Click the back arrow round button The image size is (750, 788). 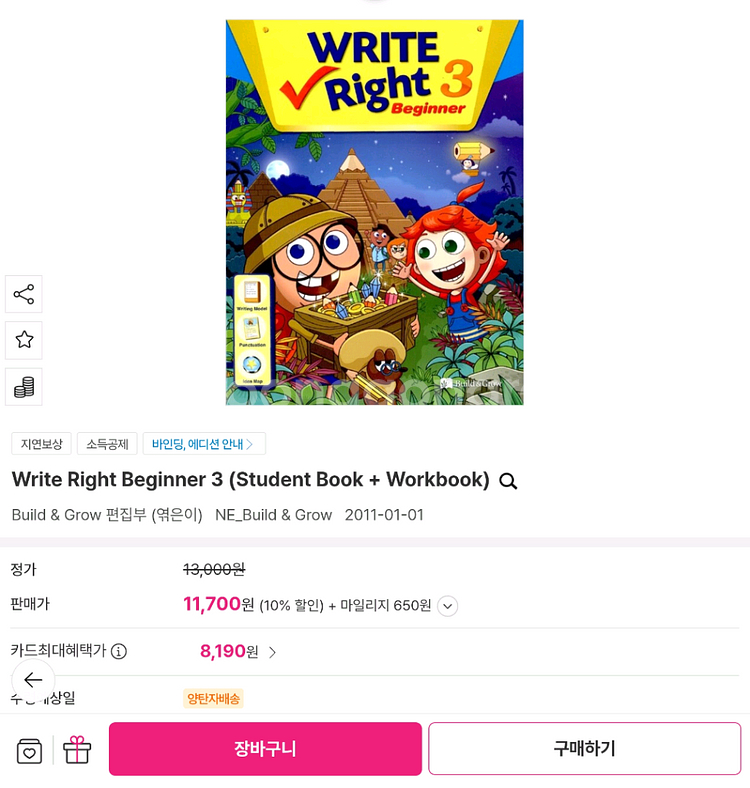coord(33,679)
